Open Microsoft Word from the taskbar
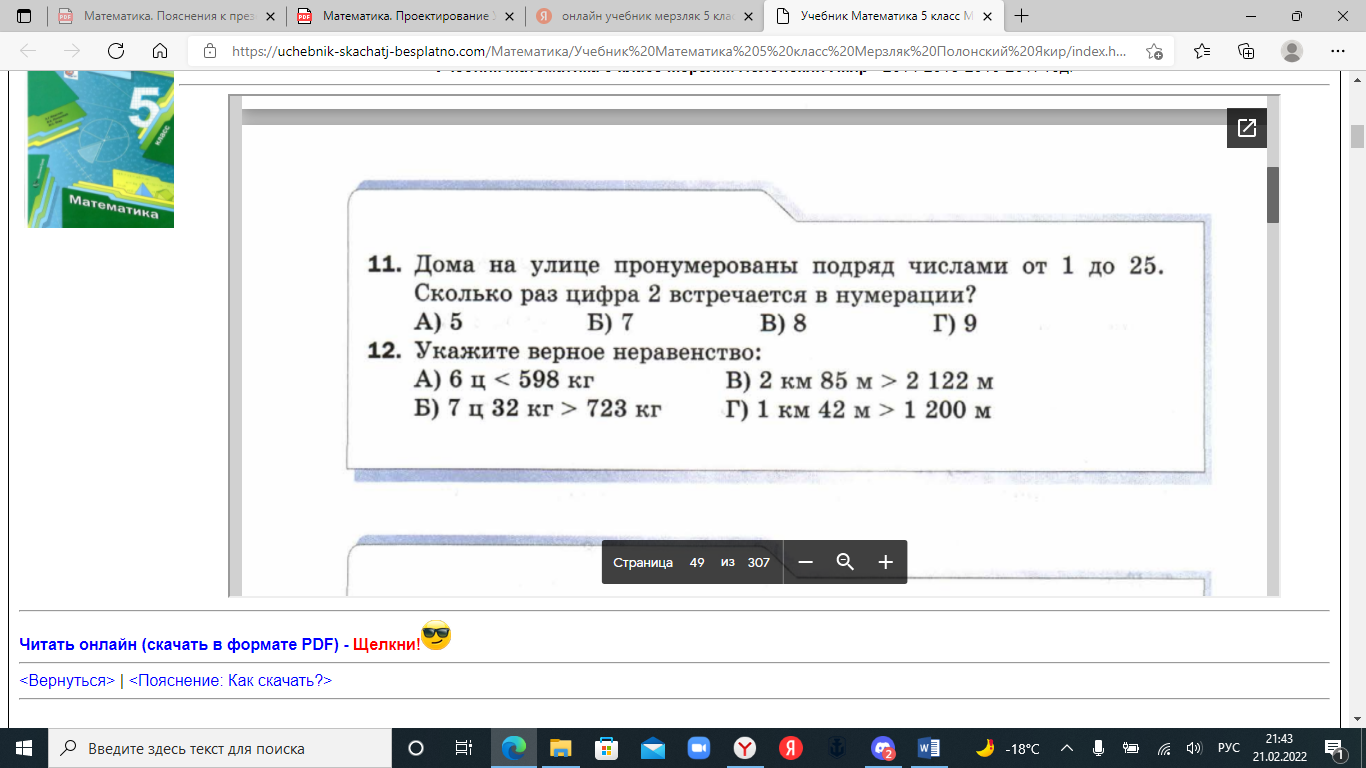 coord(929,748)
